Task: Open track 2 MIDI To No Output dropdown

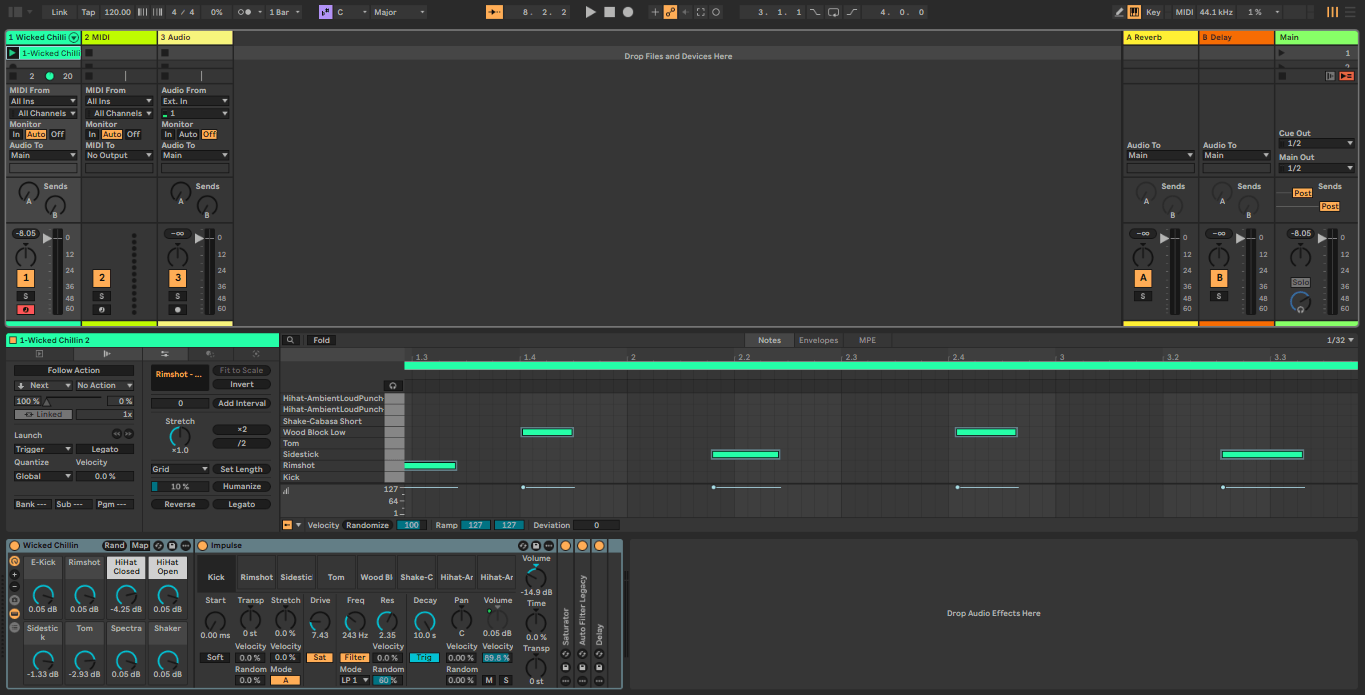Action: [x=119, y=155]
